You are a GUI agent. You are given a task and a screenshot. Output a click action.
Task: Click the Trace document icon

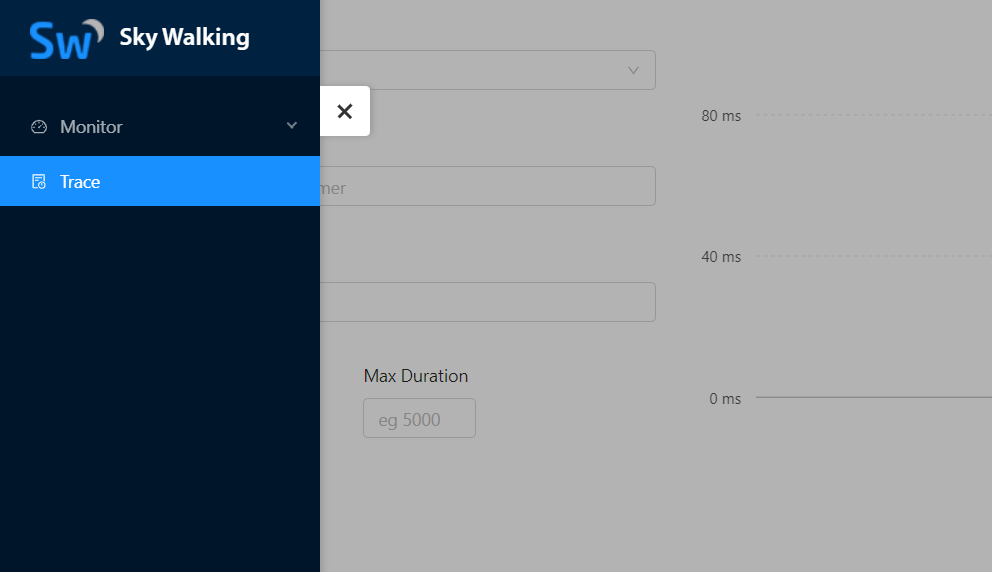39,182
